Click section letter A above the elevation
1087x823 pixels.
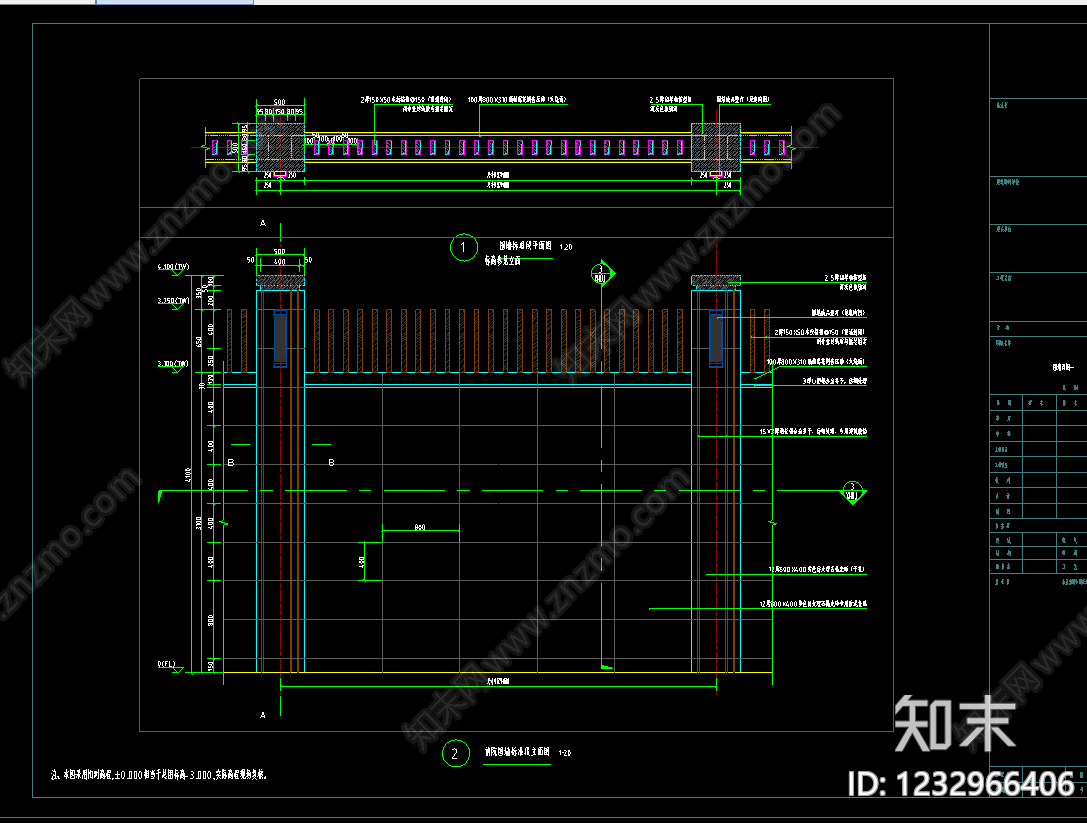(x=263, y=223)
